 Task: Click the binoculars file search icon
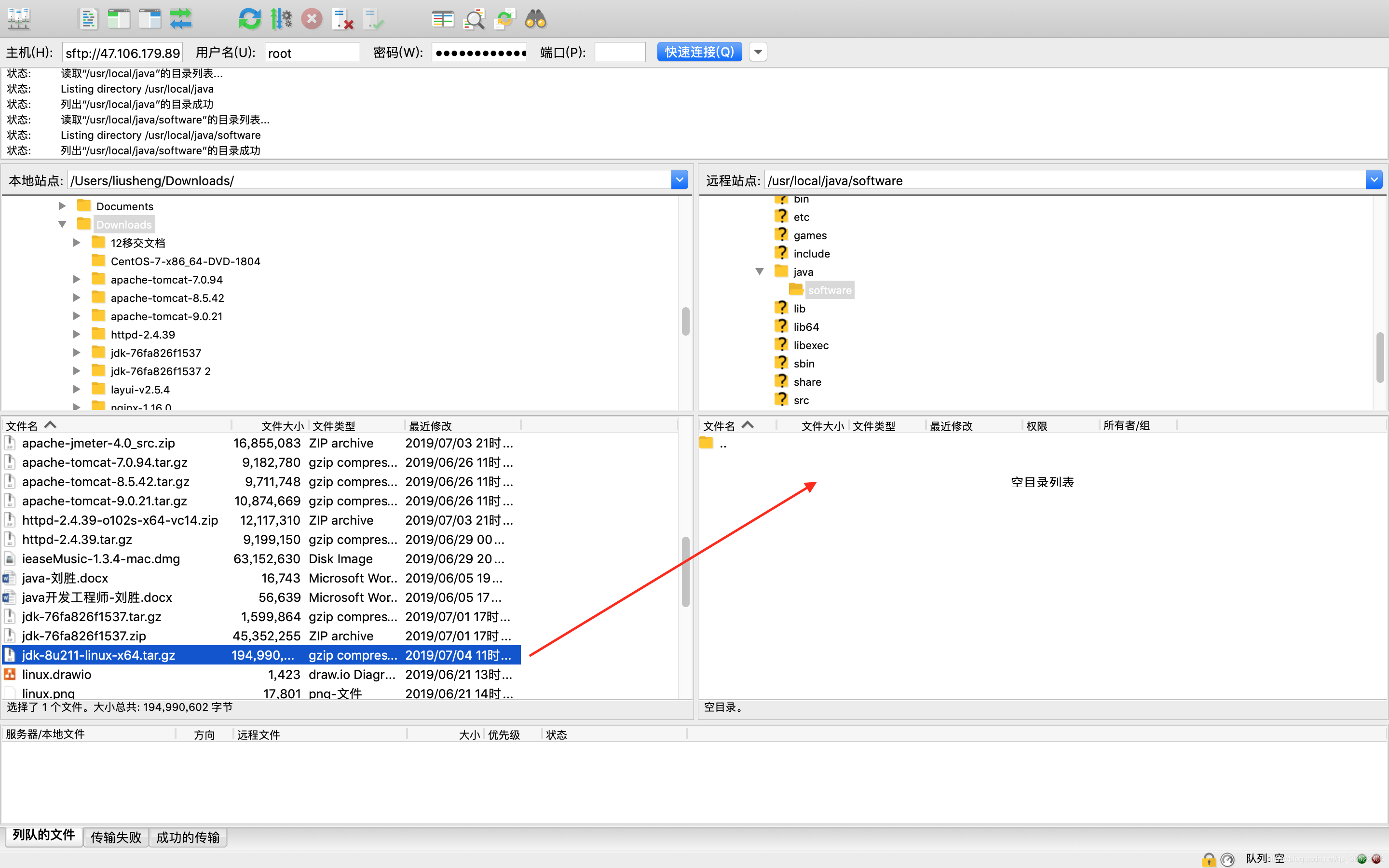pos(535,19)
